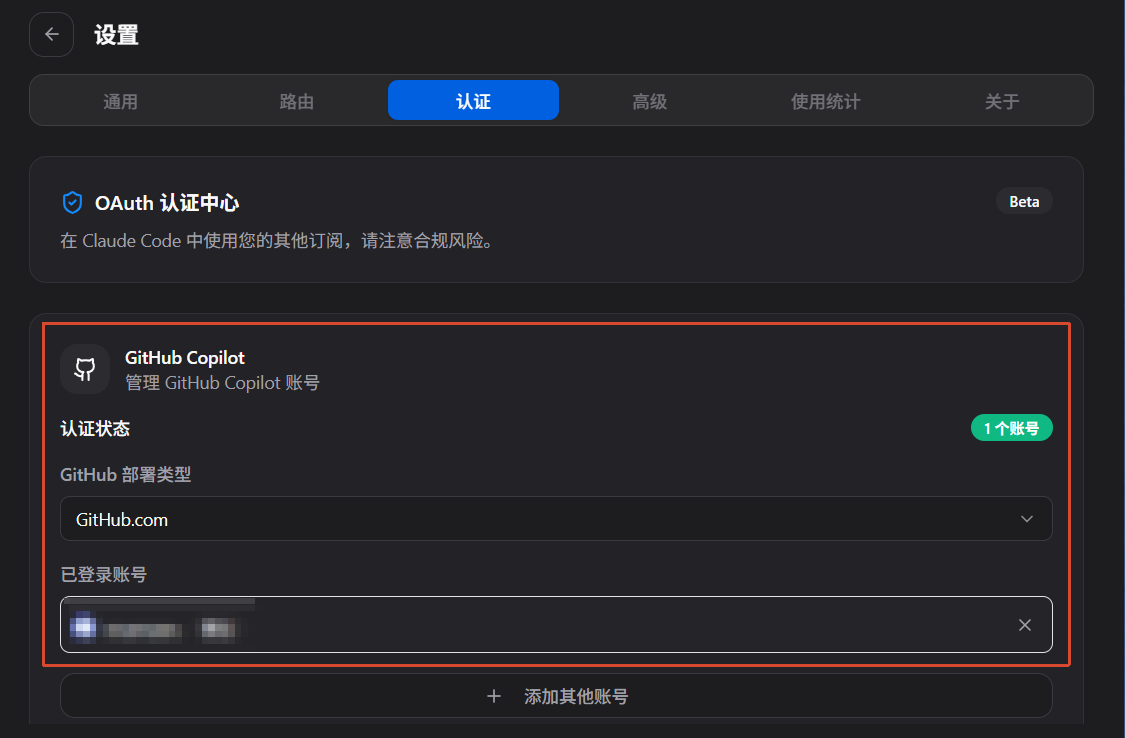Screen dimensions: 1125x738
Task: Click the 认证状态 label
Action: coord(95,429)
